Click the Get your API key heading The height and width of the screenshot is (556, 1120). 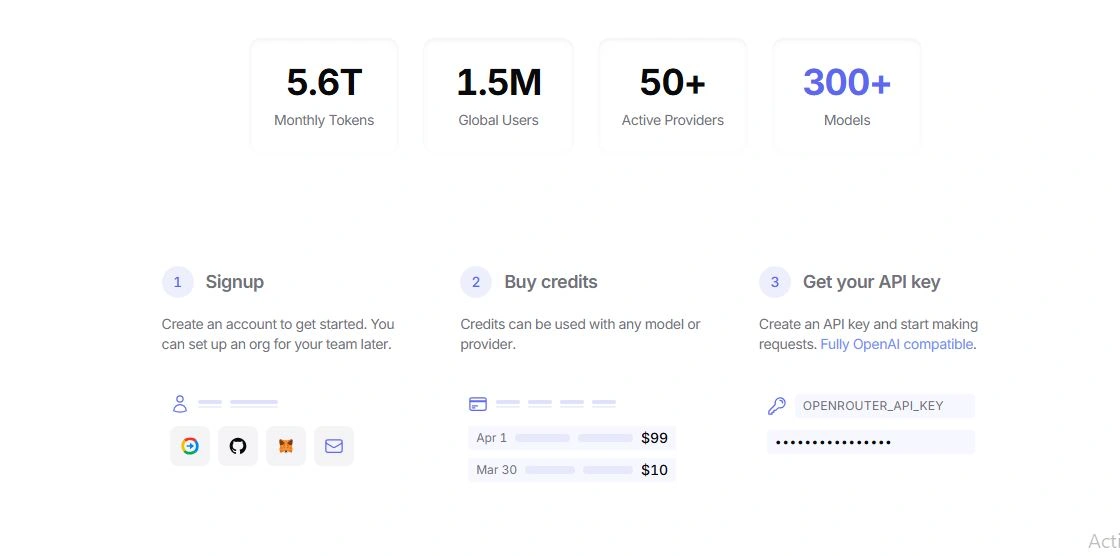[x=871, y=282]
